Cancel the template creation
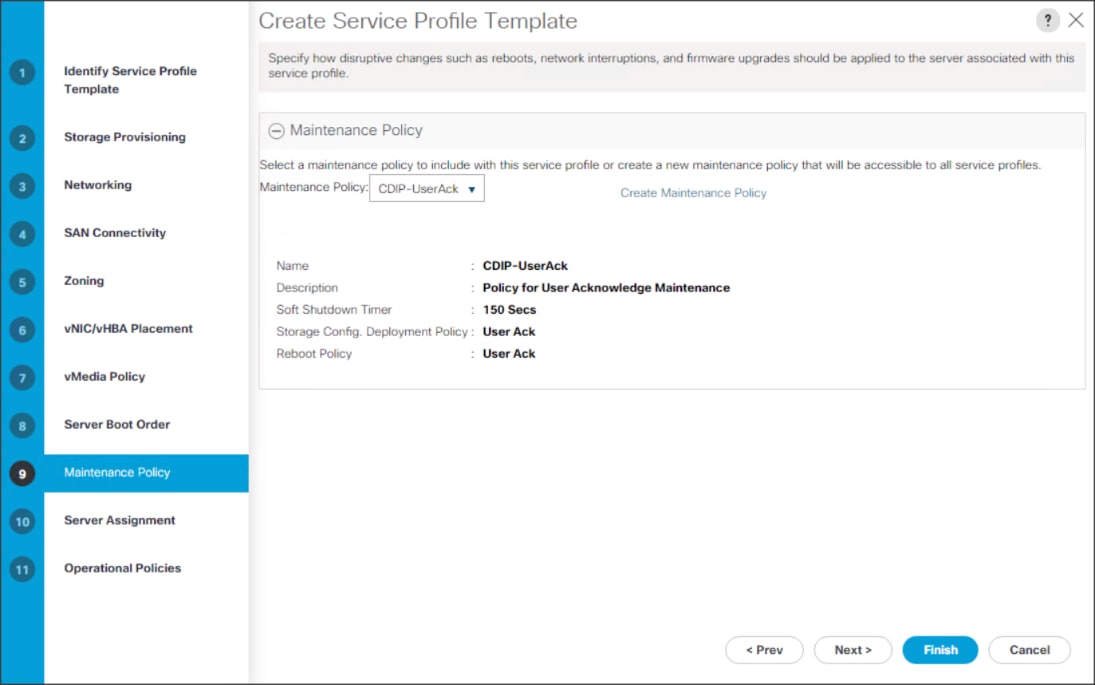Image resolution: width=1095 pixels, height=685 pixels. (x=1029, y=650)
